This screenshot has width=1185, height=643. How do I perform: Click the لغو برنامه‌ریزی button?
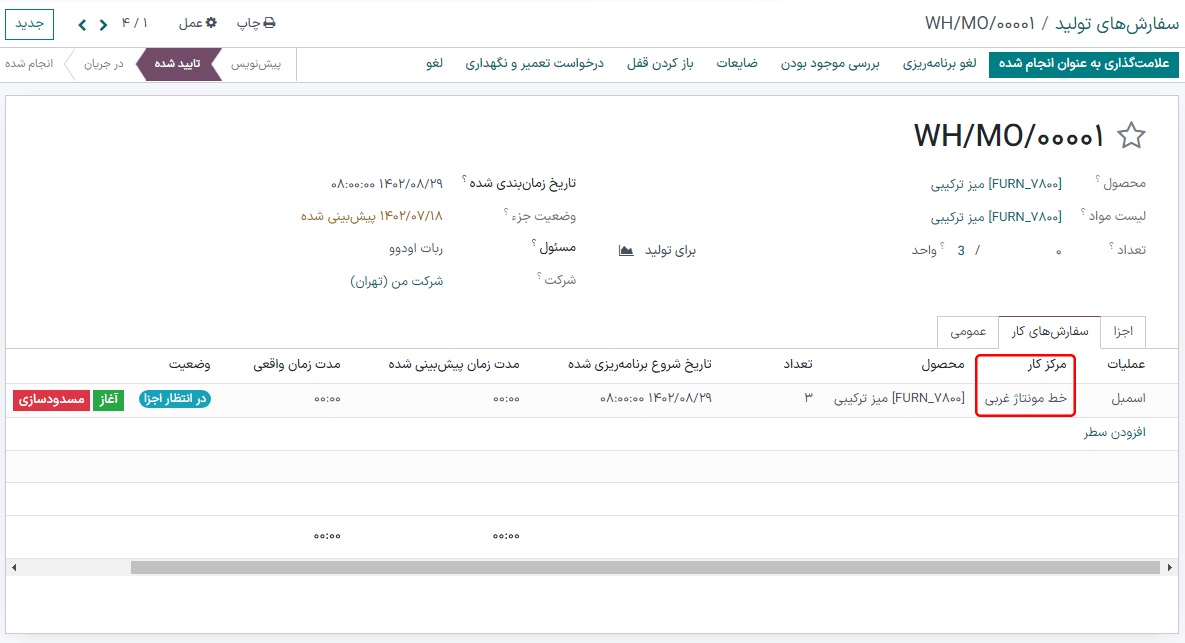click(x=936, y=63)
